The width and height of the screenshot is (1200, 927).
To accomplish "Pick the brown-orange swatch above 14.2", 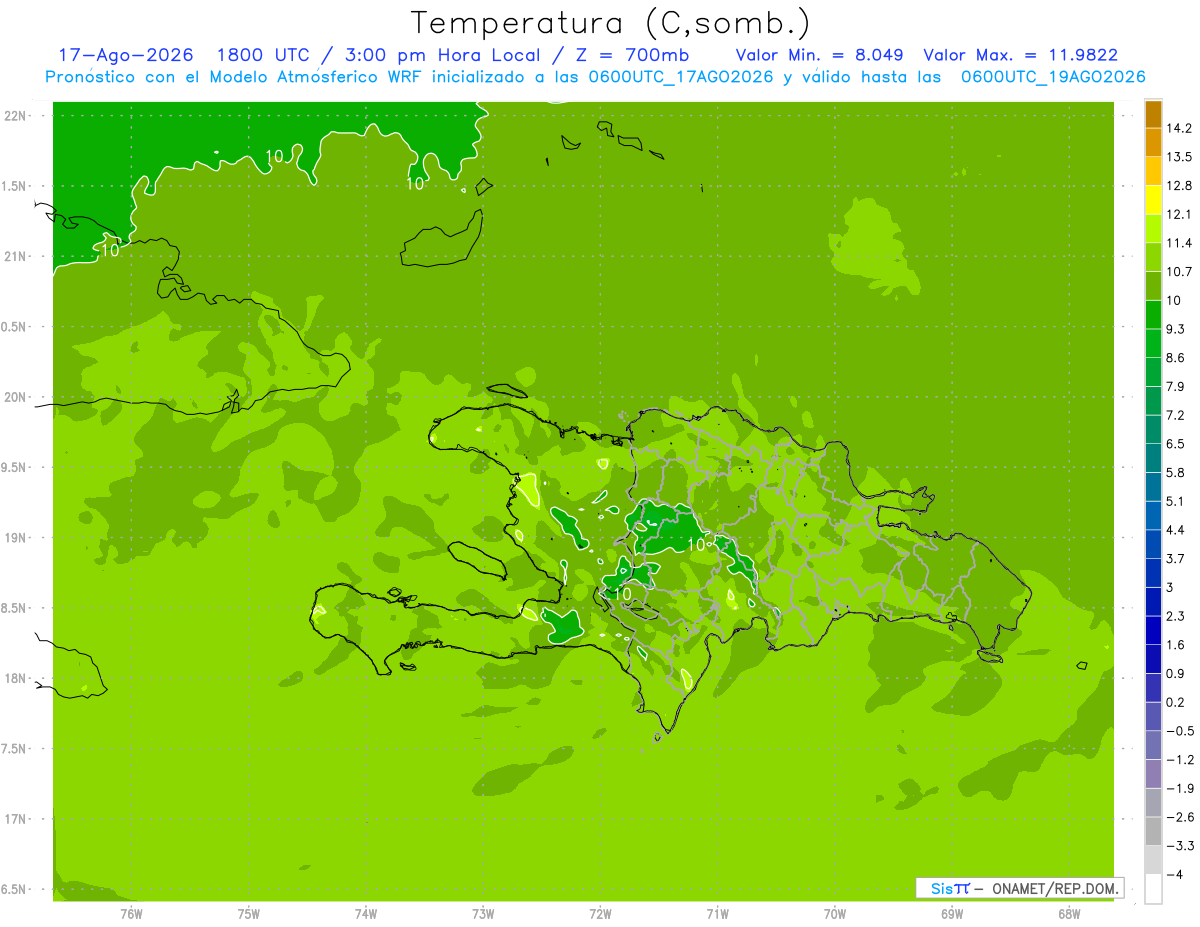I will pos(1153,114).
